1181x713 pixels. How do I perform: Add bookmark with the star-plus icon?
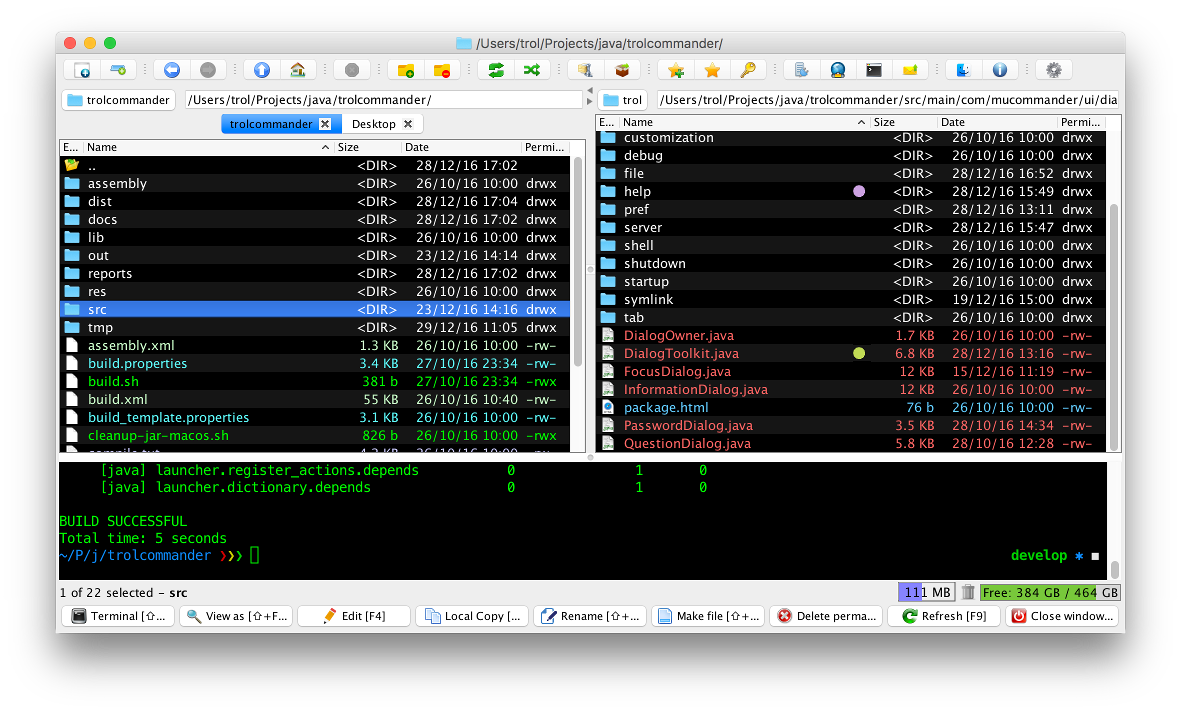coord(676,70)
